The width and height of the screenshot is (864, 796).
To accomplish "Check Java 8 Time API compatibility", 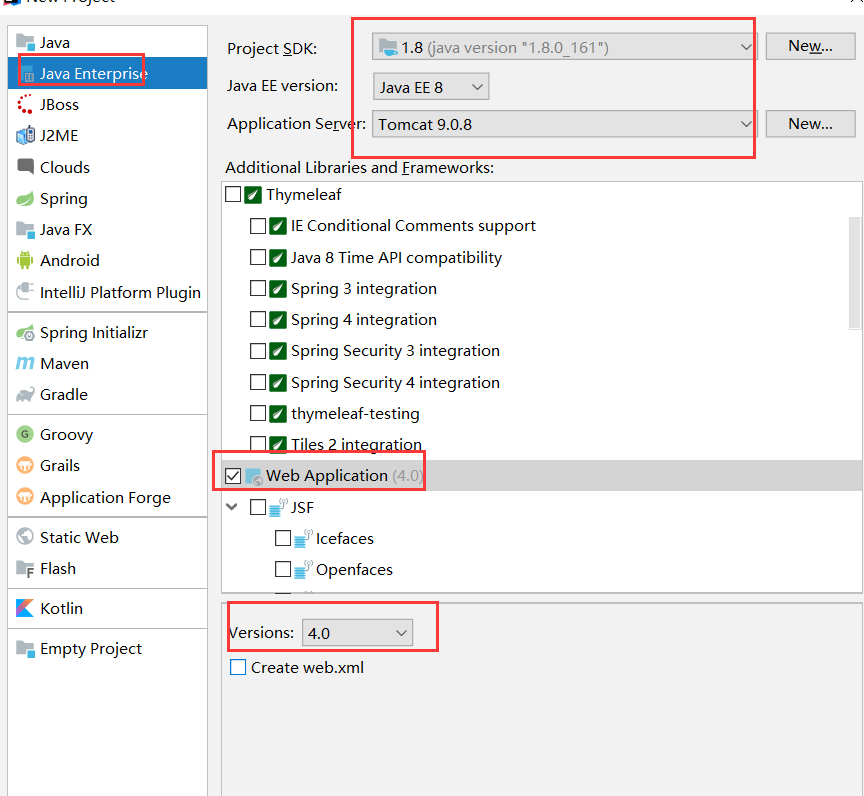I will 258,257.
